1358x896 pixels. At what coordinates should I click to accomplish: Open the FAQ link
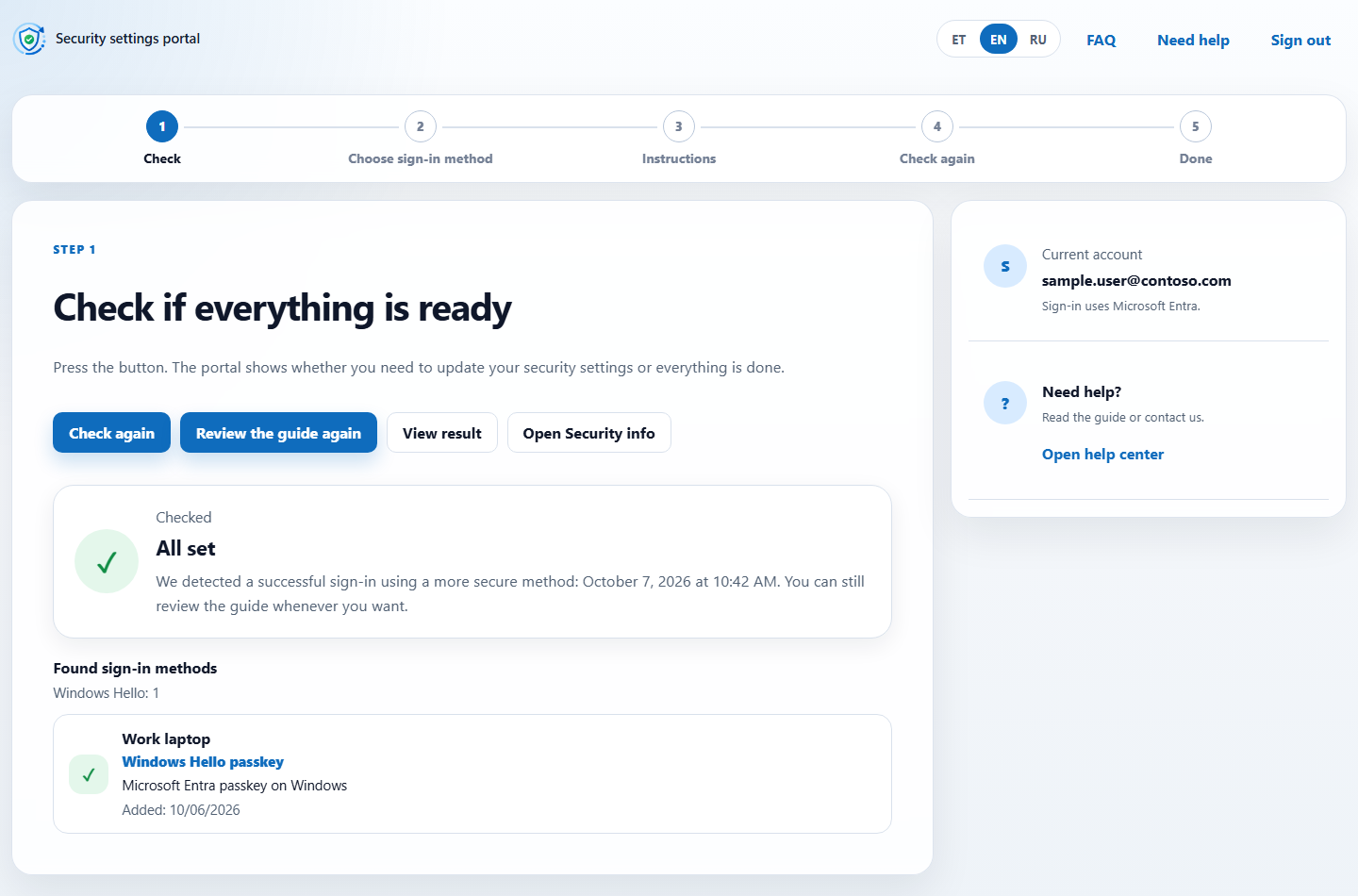click(1101, 40)
